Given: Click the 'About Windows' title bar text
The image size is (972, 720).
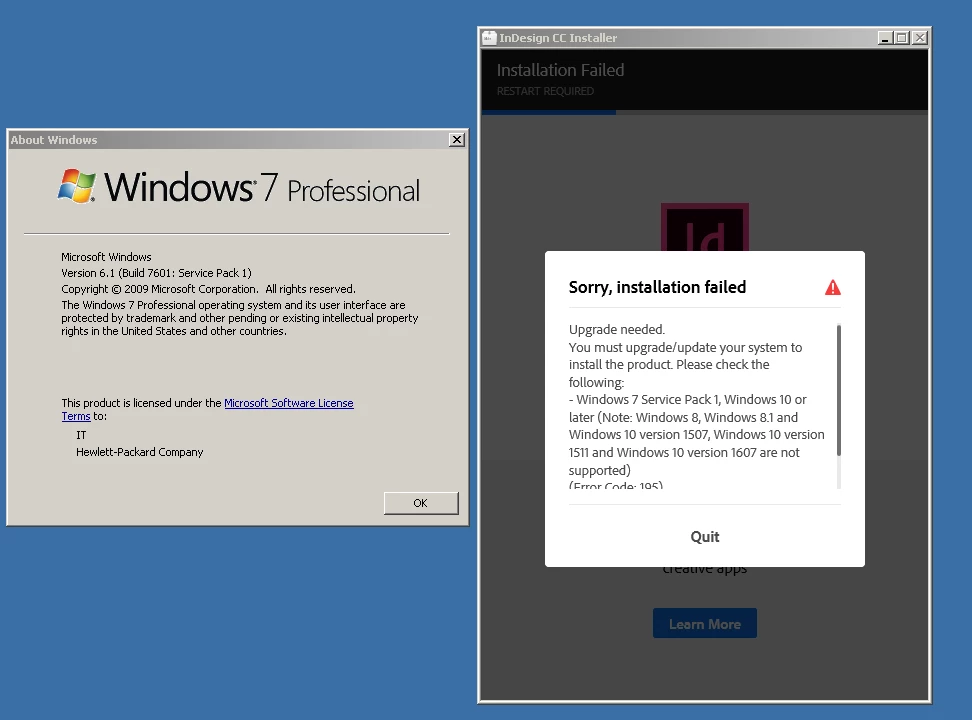Looking at the screenshot, I should pos(54,140).
